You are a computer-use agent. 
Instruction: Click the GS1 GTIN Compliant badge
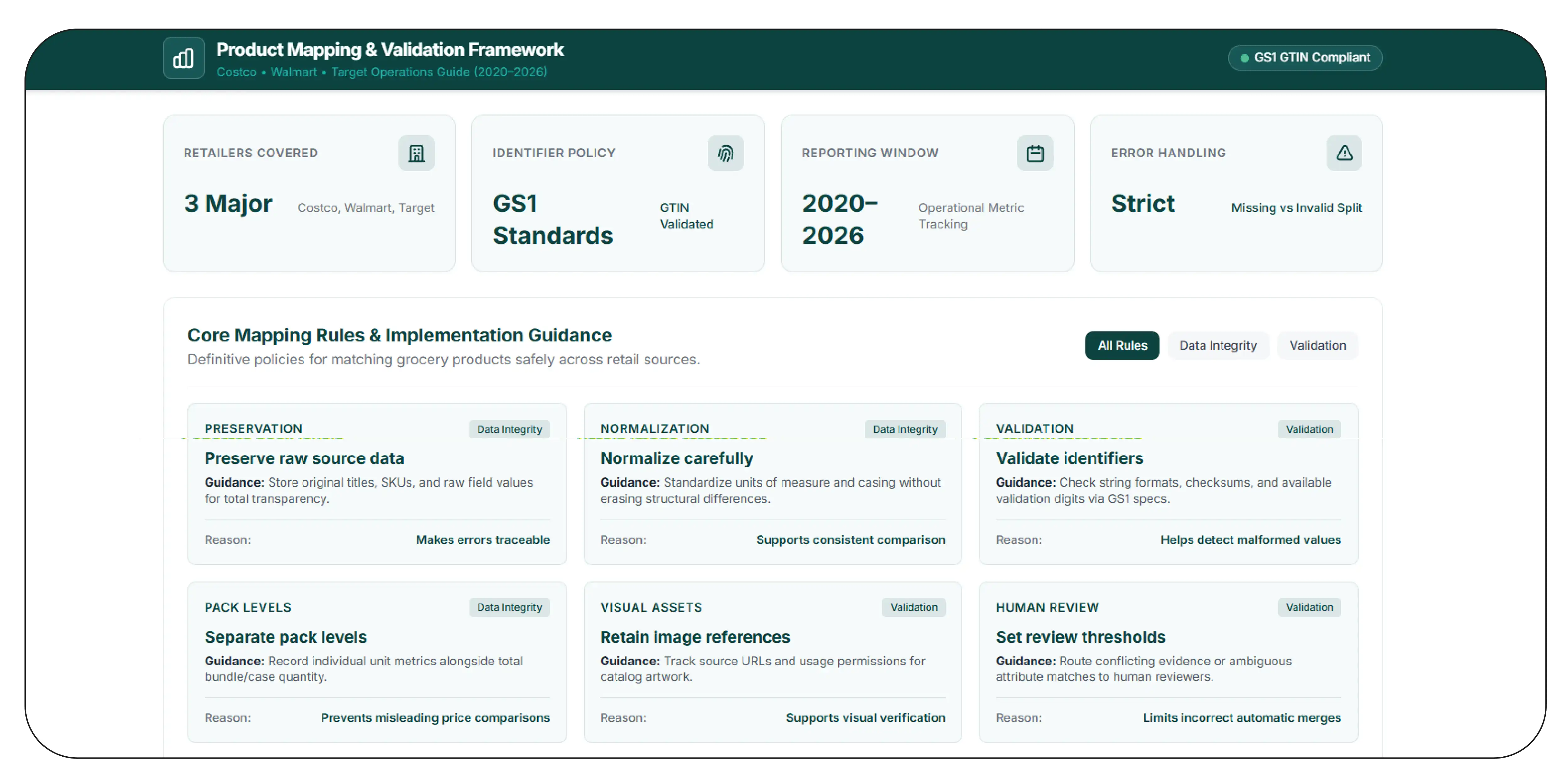[x=1305, y=58]
